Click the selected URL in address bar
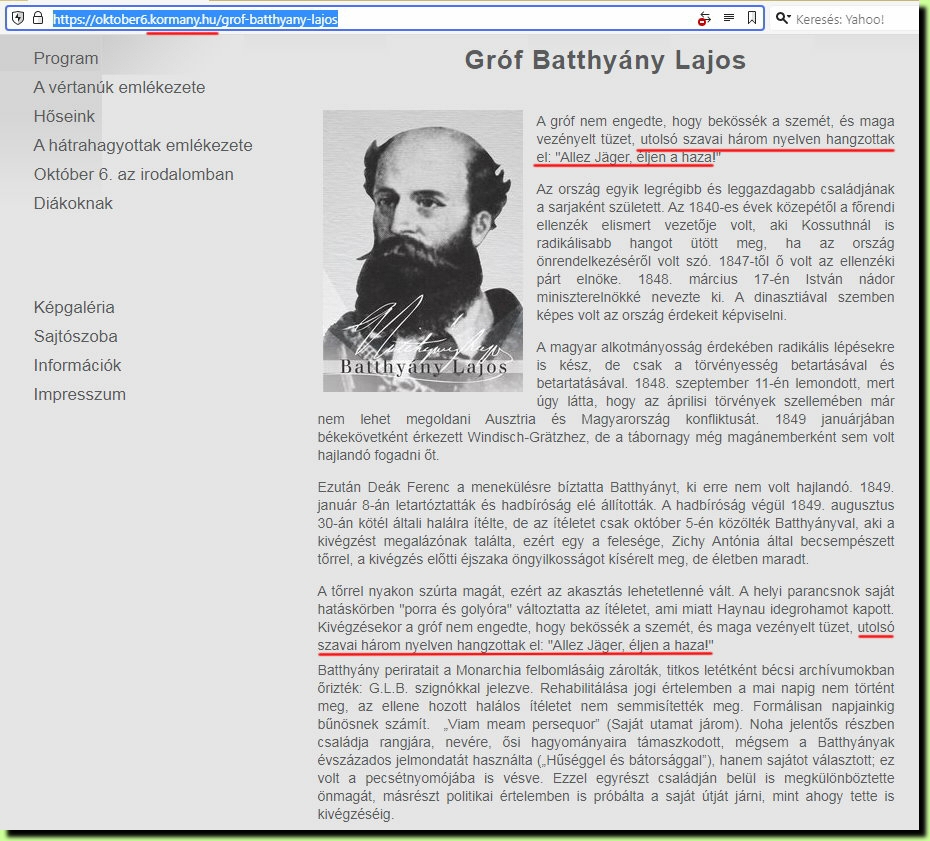Viewport: 930px width, 841px height. tap(195, 19)
